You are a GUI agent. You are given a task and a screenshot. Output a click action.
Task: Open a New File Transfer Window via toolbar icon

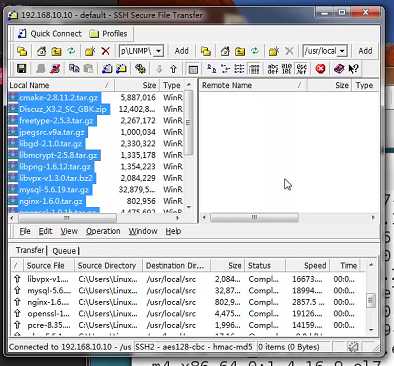[121, 69]
